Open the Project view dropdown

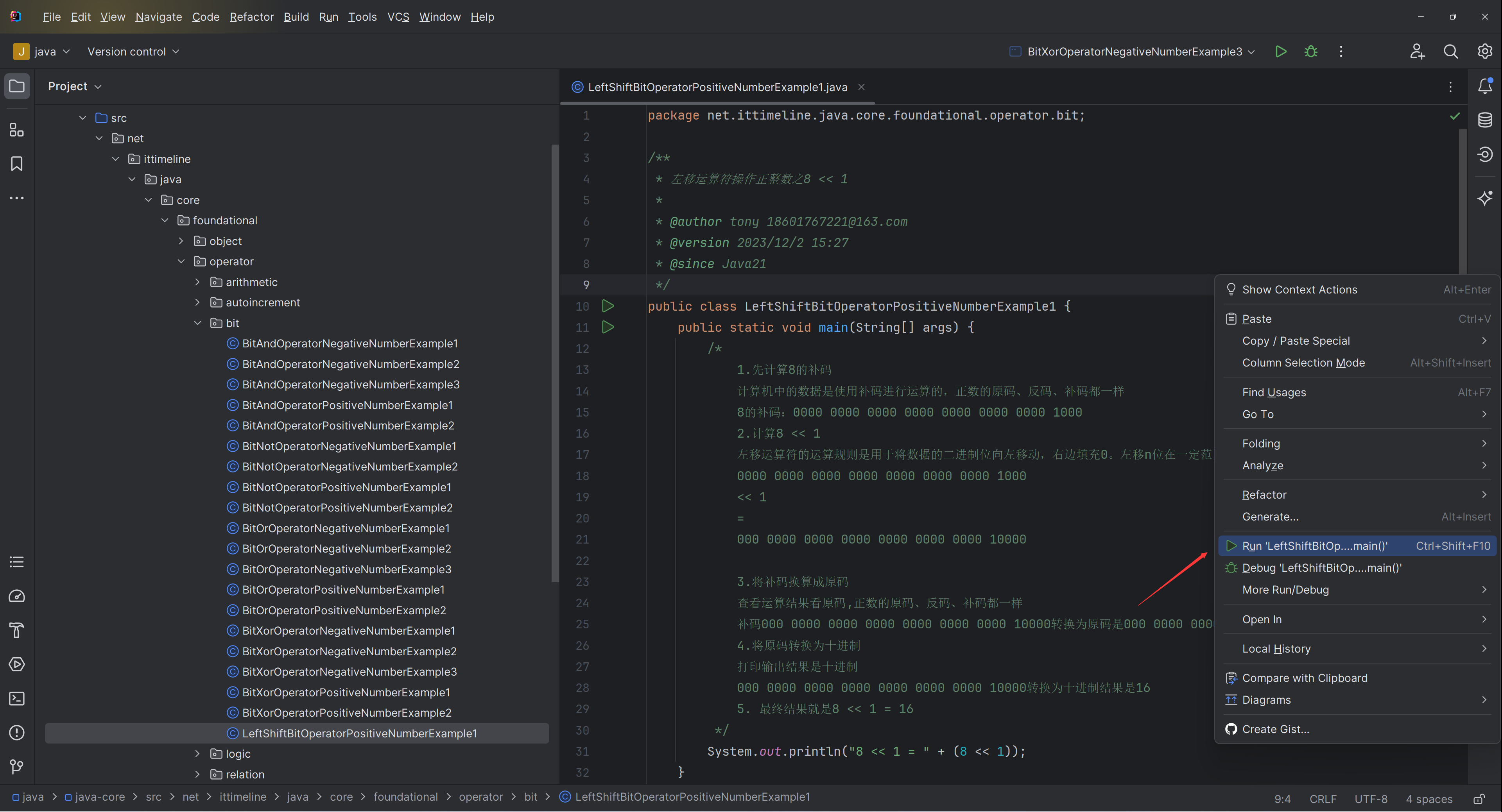tap(75, 86)
